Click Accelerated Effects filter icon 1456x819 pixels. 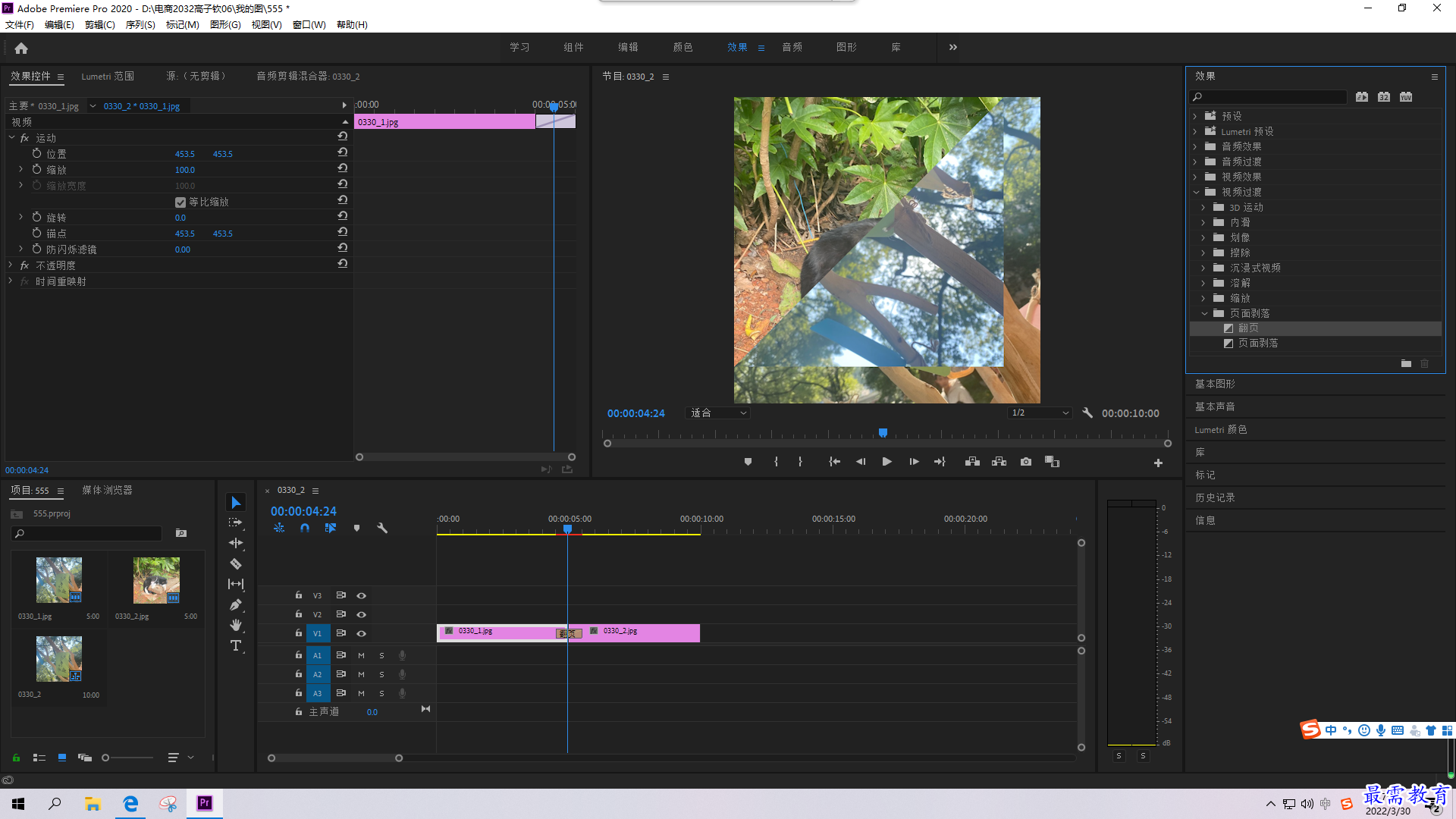[x=1362, y=97]
